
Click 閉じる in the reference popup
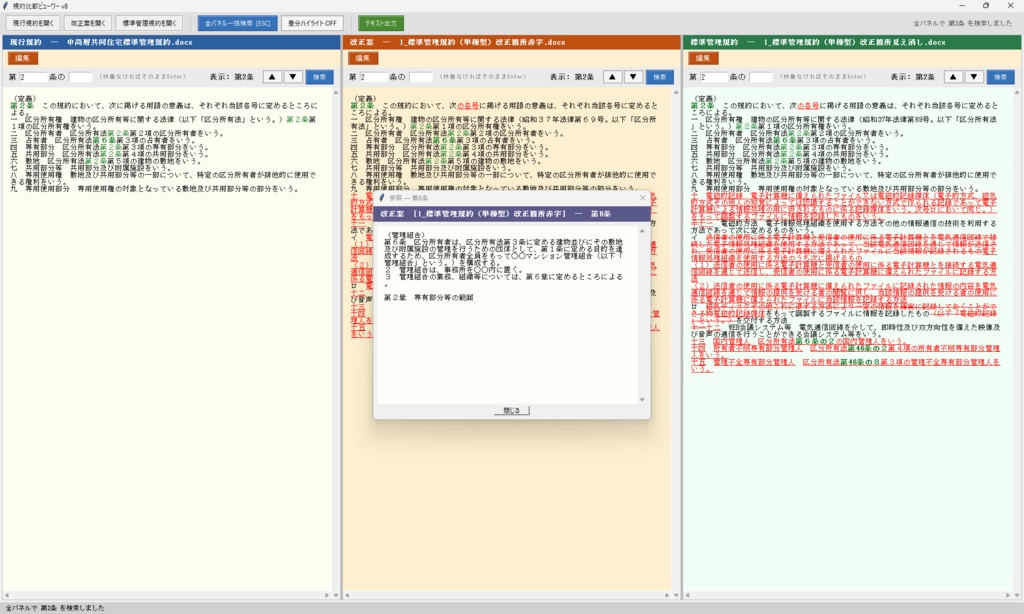(511, 411)
